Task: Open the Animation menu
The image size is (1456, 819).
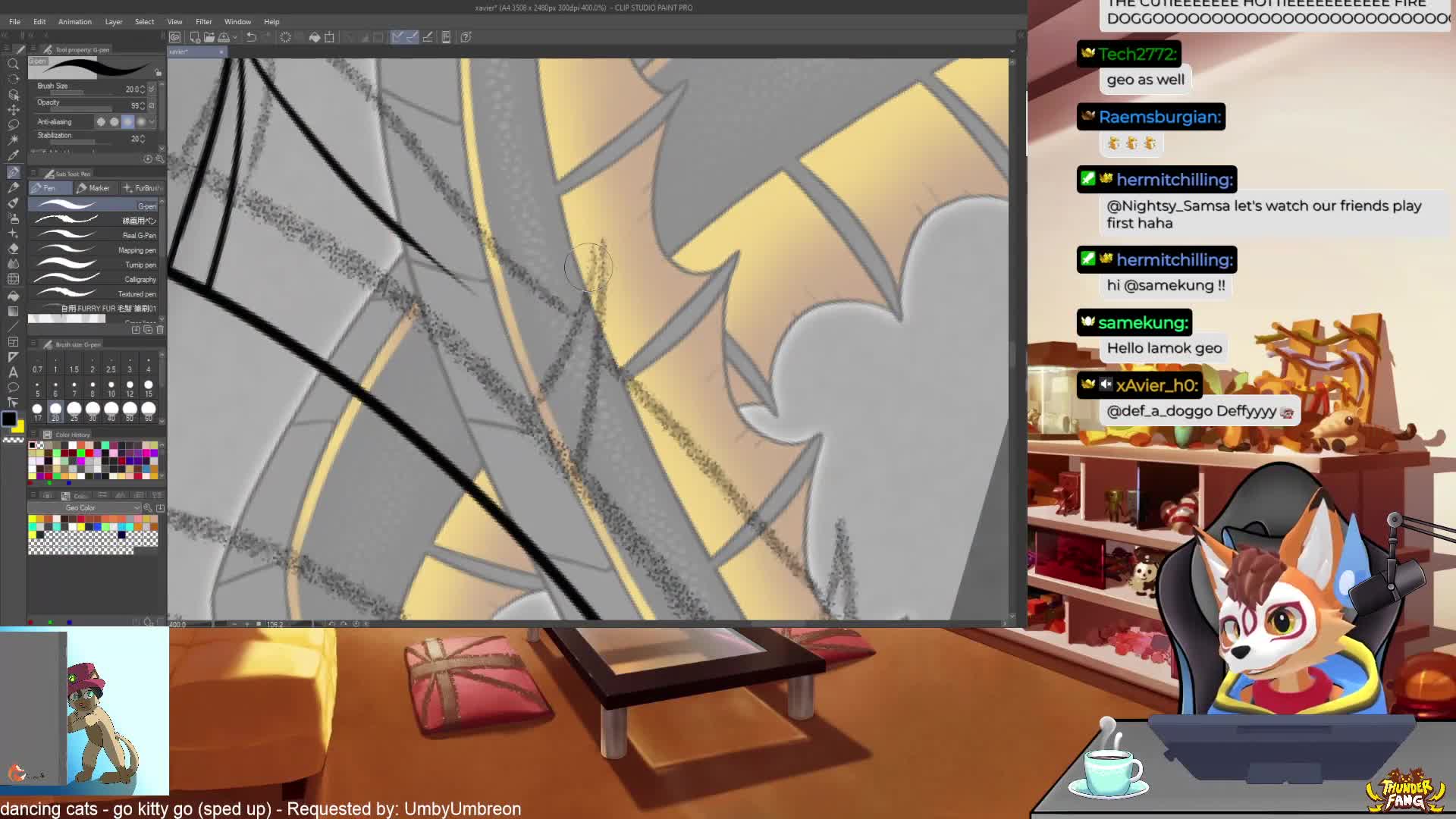Action: [75, 22]
